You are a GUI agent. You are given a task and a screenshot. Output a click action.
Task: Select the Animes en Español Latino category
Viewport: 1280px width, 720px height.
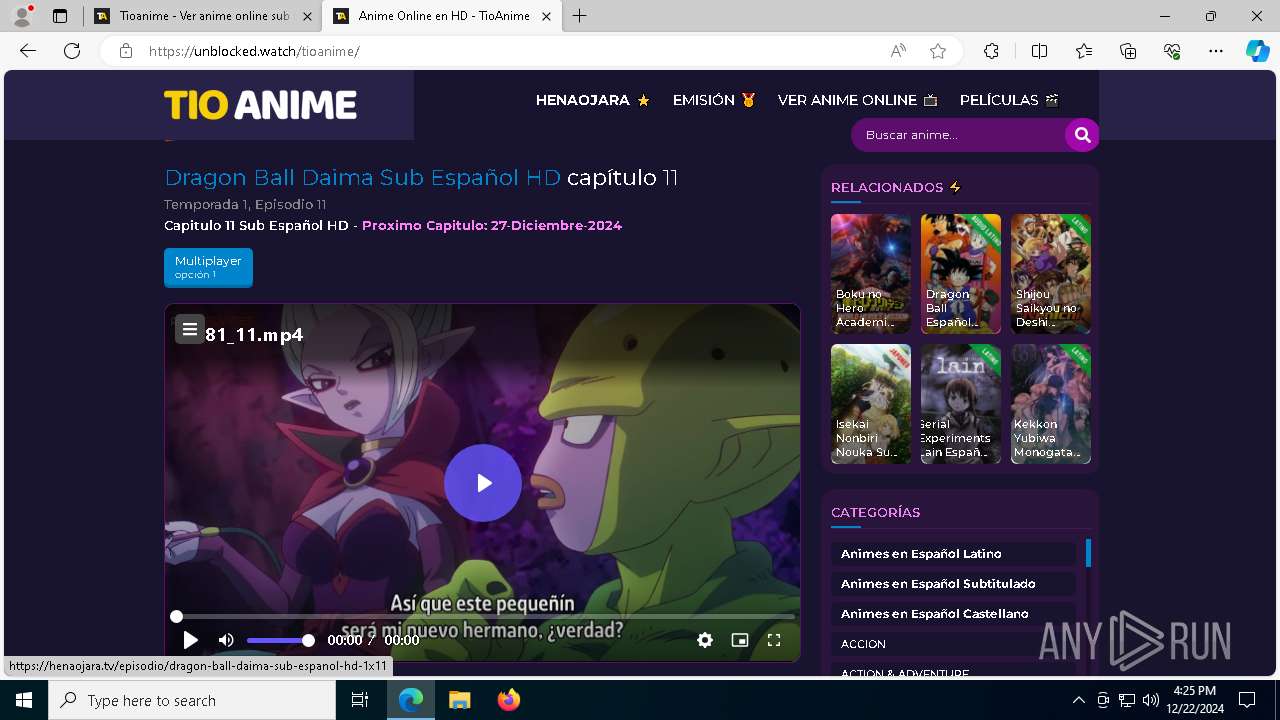(x=953, y=554)
